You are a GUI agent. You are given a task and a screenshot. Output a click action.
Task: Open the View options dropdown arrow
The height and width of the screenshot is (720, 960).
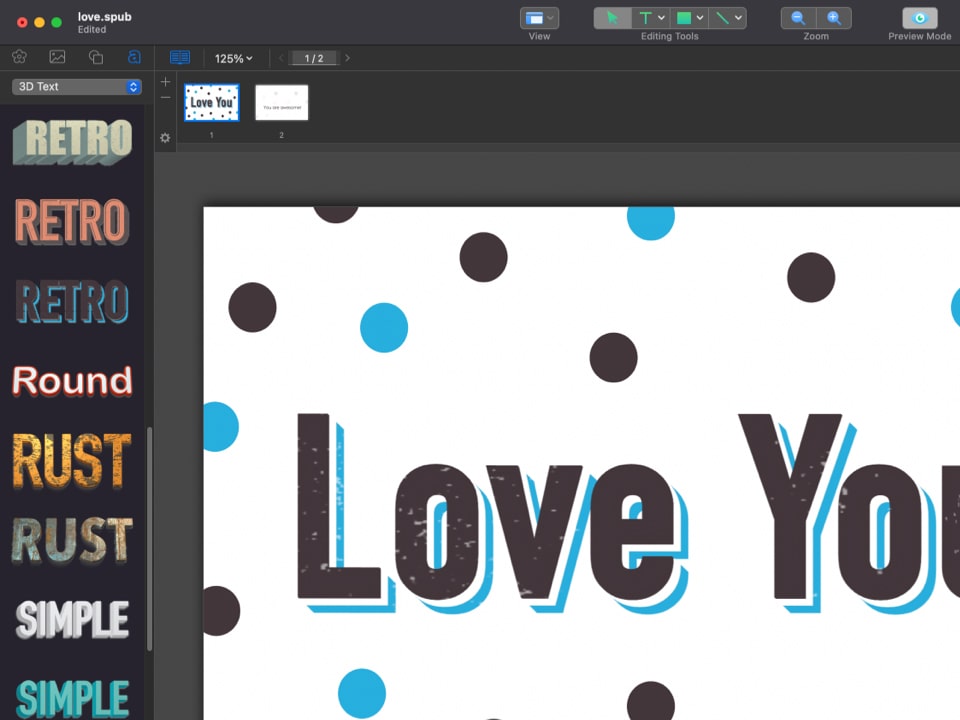[x=550, y=17]
